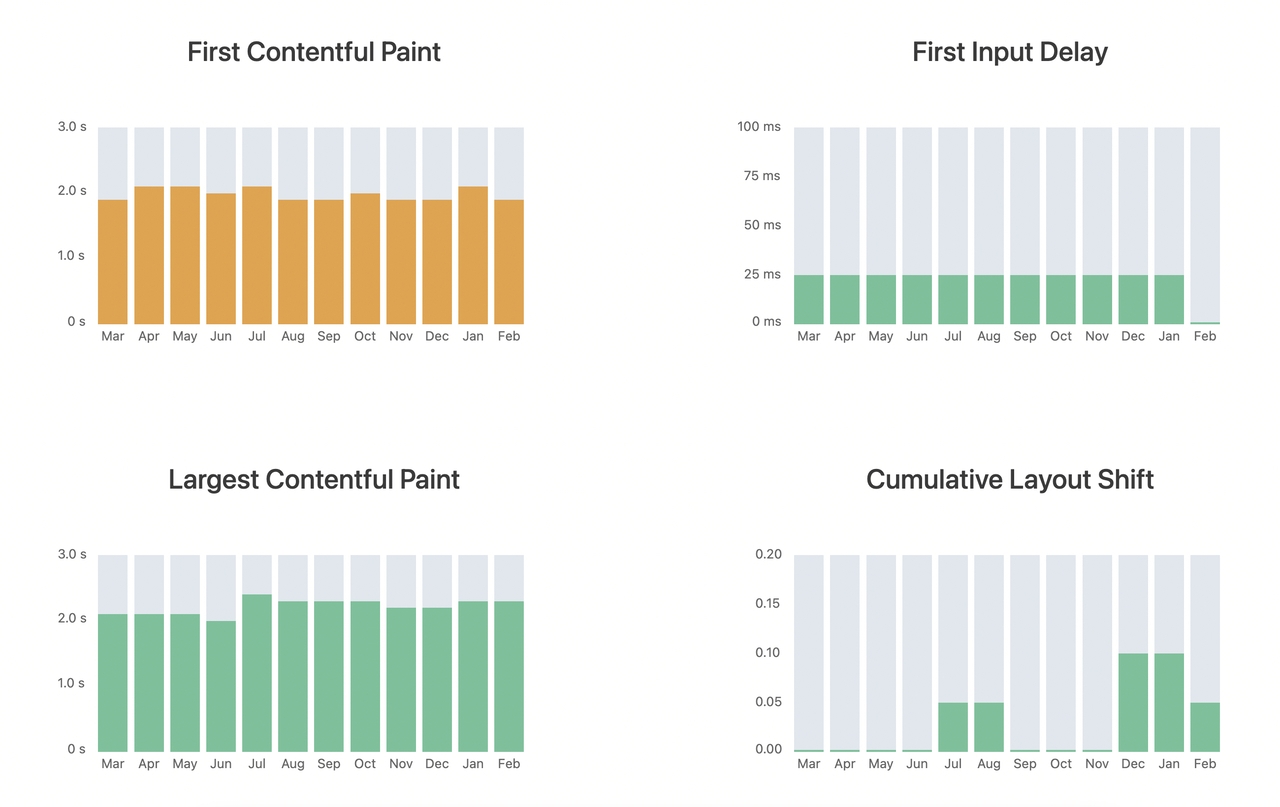This screenshot has width=1280, height=807.
Task: Click April bar in First Contentful Paint chart
Action: coord(149,255)
